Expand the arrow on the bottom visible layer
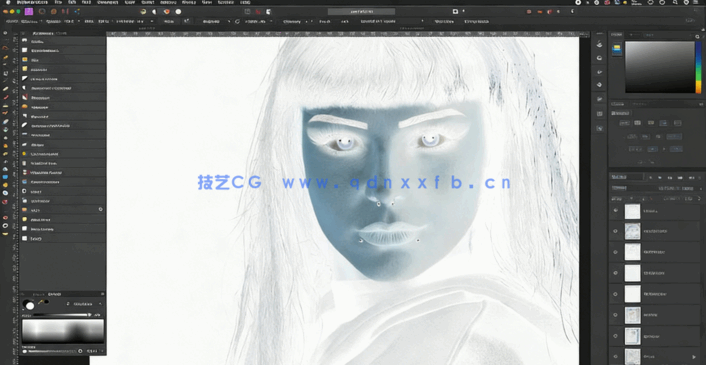706x365 pixels. pyautogui.click(x=694, y=357)
